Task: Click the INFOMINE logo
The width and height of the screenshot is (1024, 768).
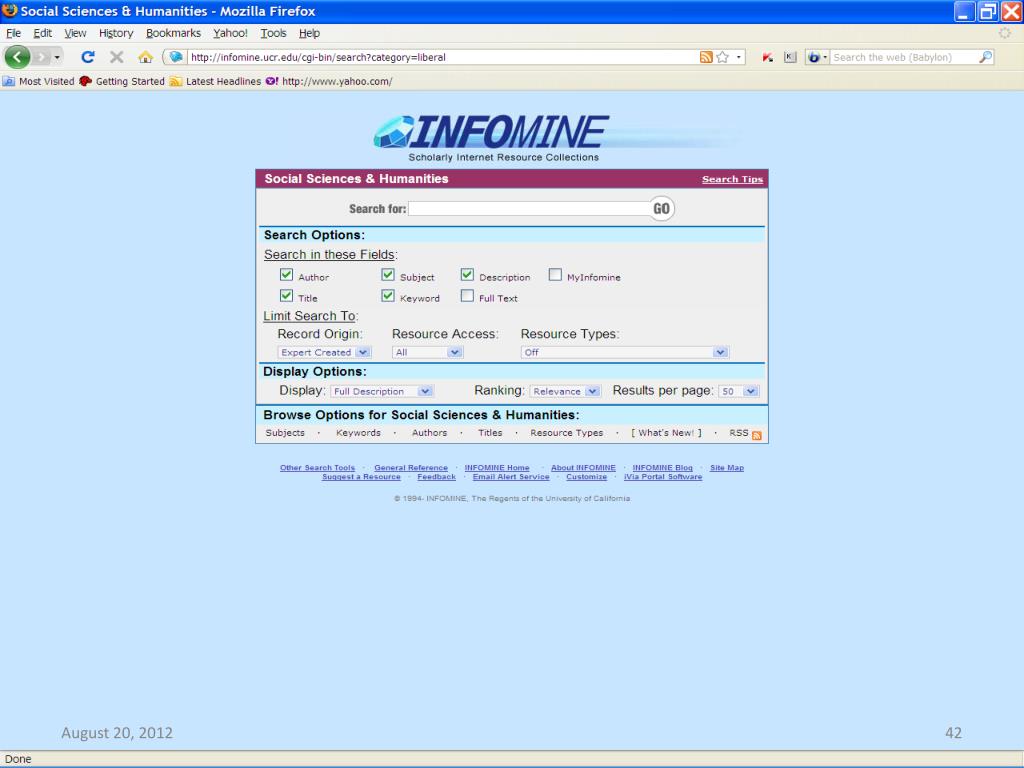Action: (x=492, y=132)
